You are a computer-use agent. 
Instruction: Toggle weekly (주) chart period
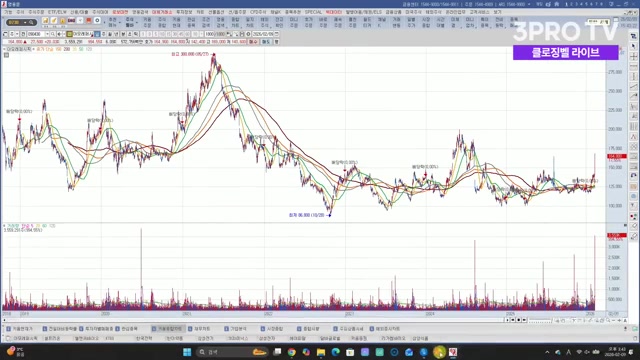[103, 34]
